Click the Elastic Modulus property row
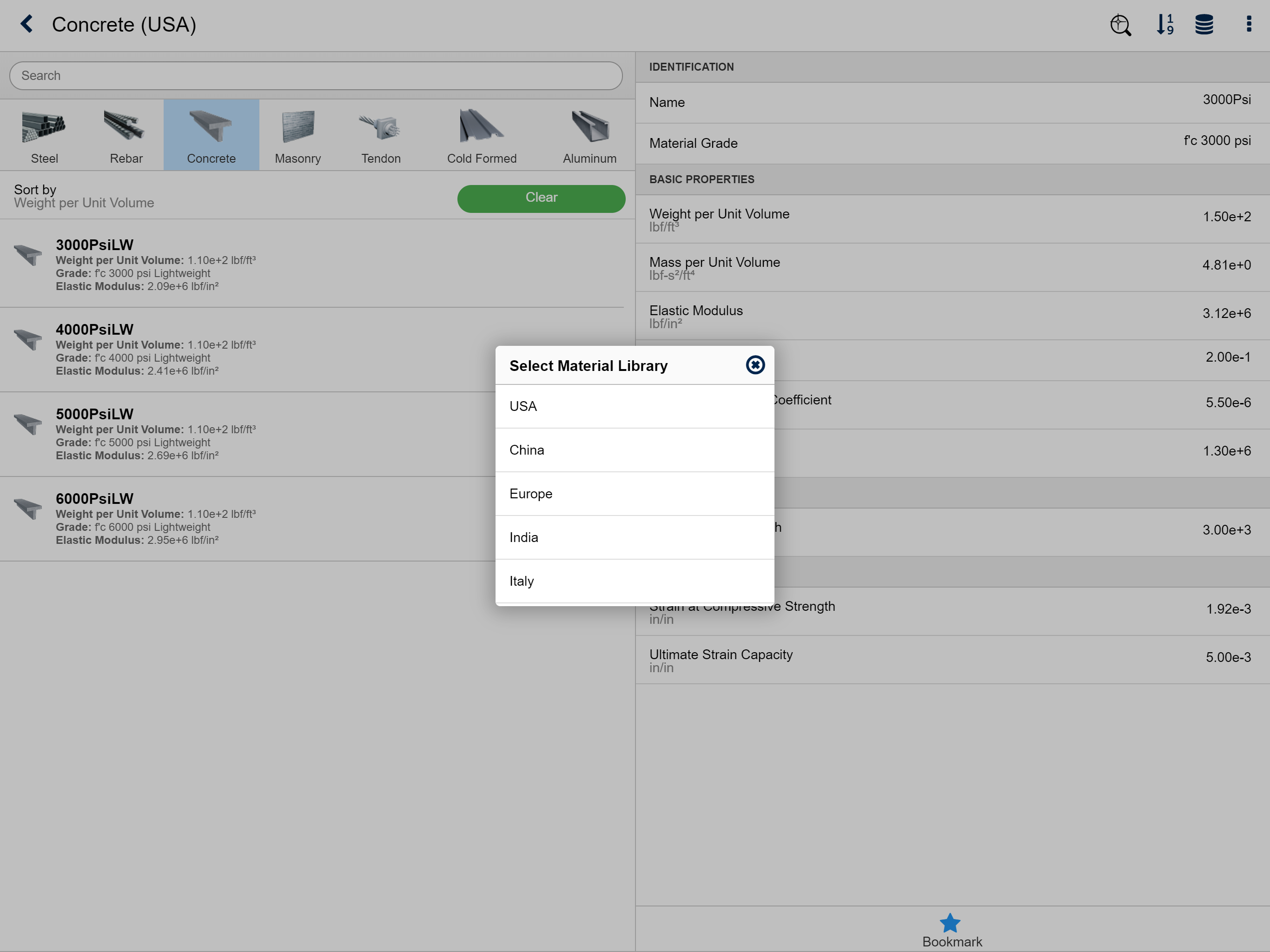 pos(952,316)
